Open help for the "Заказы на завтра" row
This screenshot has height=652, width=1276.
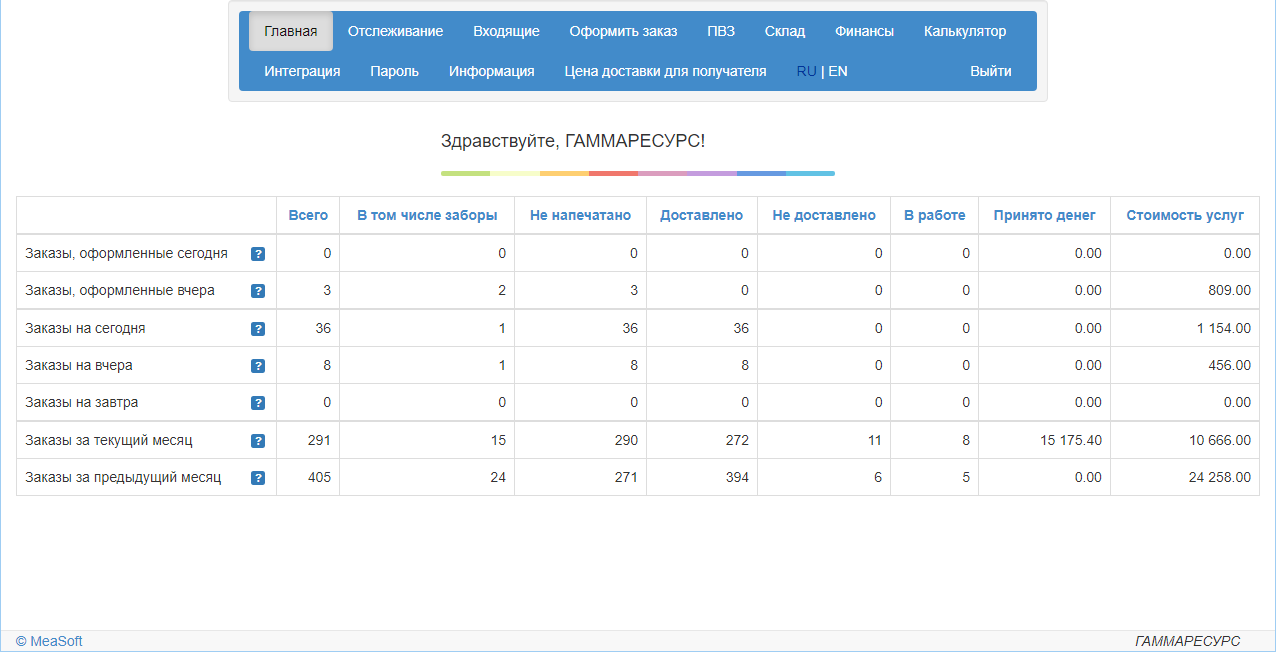258,402
